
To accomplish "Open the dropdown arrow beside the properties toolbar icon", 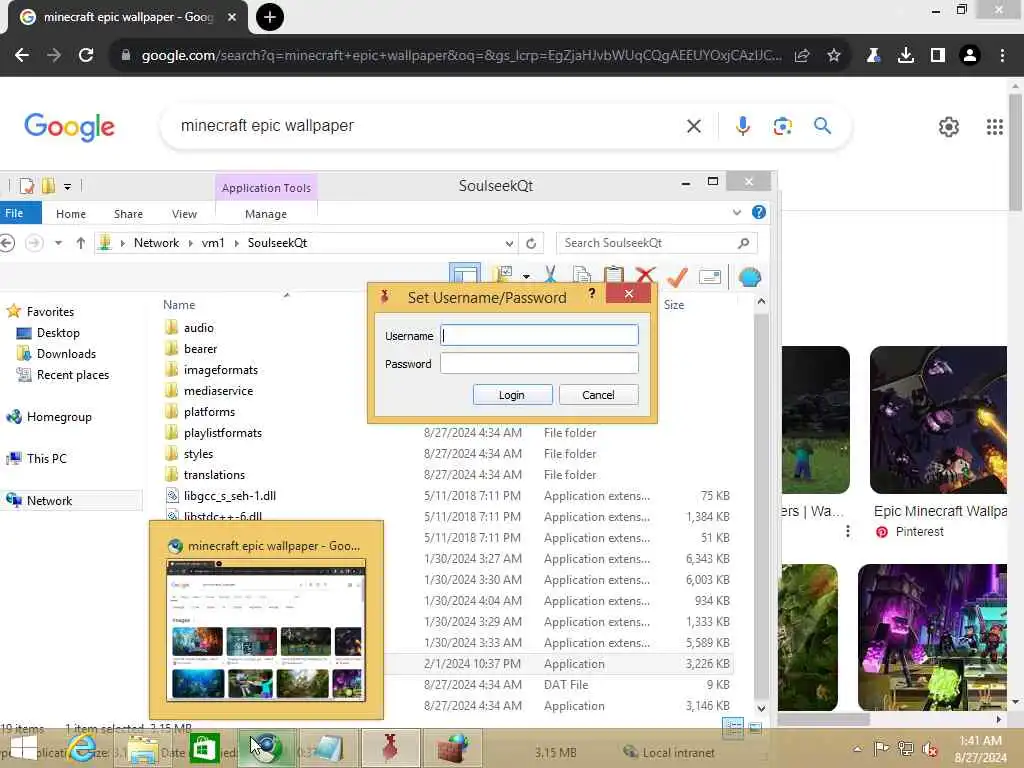I will click(526, 276).
